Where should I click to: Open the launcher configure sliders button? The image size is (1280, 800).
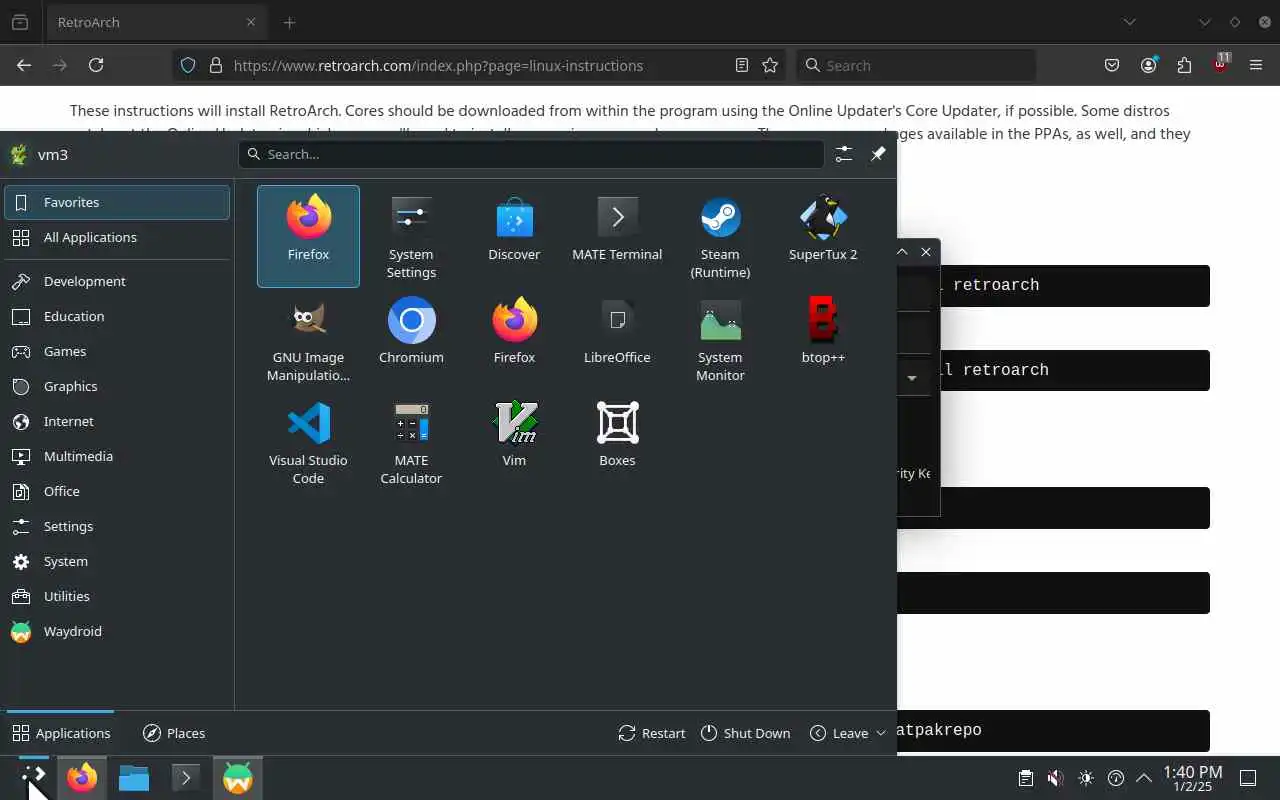844,154
